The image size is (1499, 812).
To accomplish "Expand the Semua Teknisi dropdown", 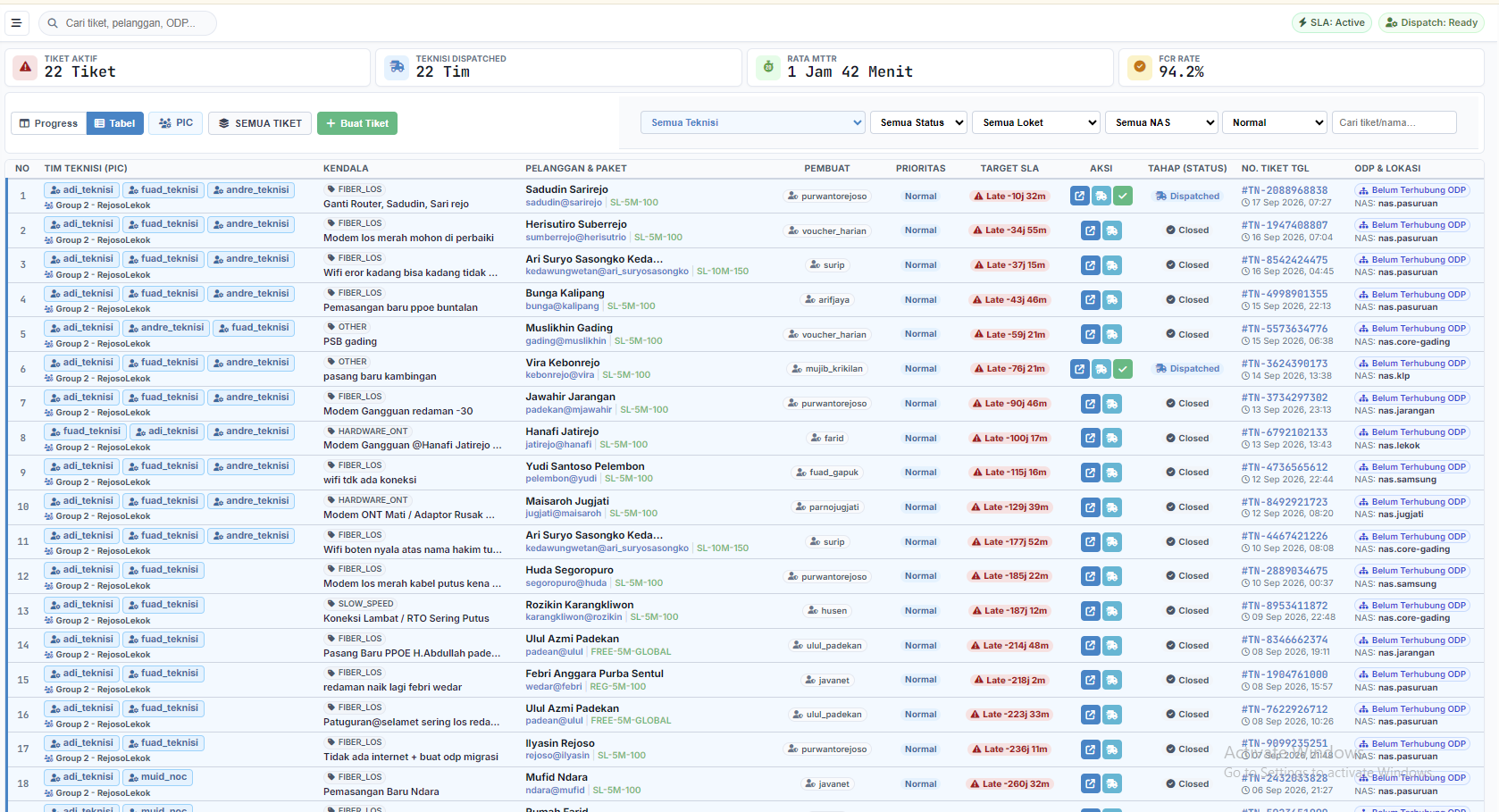I will pyautogui.click(x=752, y=122).
